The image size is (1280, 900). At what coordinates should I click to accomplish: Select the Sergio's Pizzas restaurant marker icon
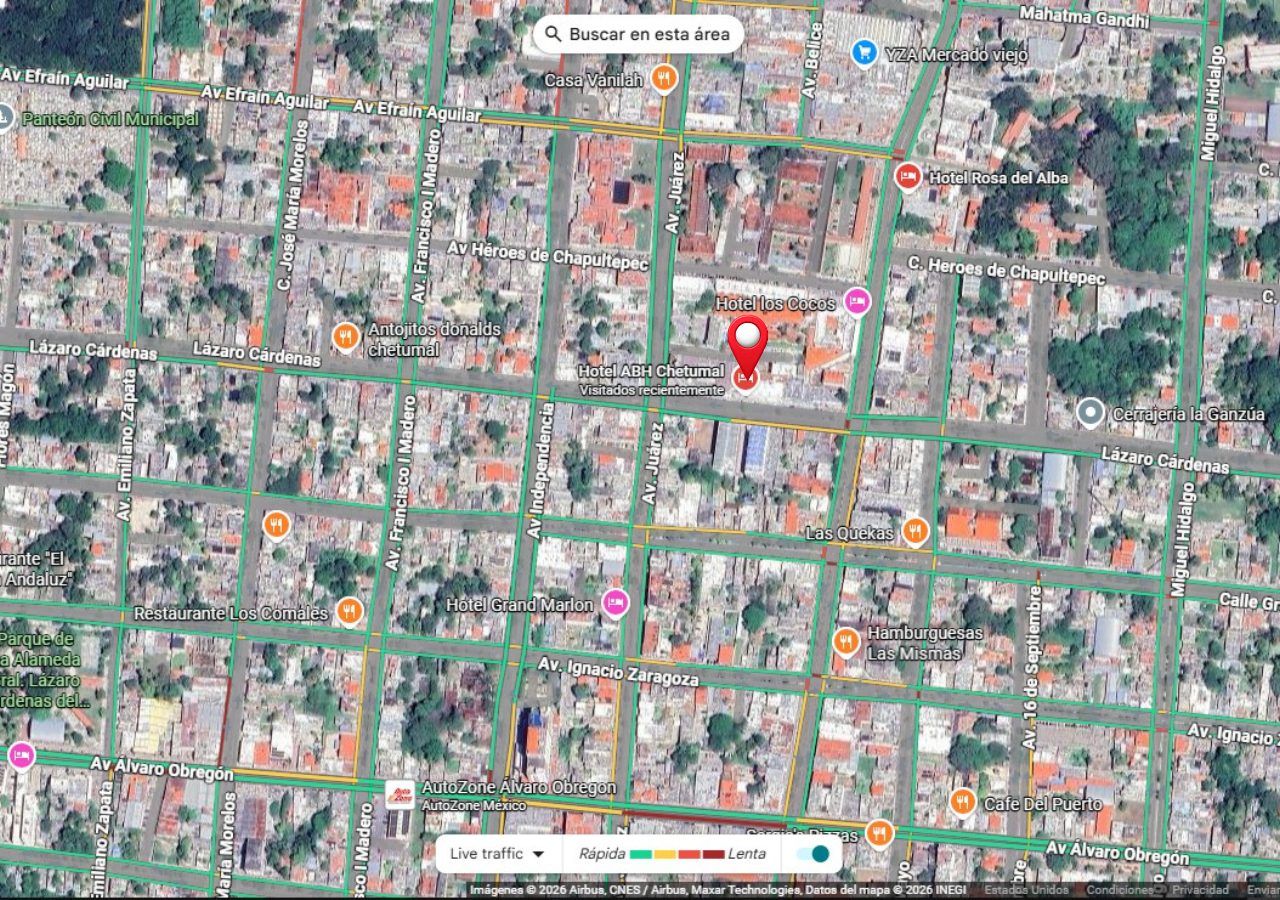(879, 833)
